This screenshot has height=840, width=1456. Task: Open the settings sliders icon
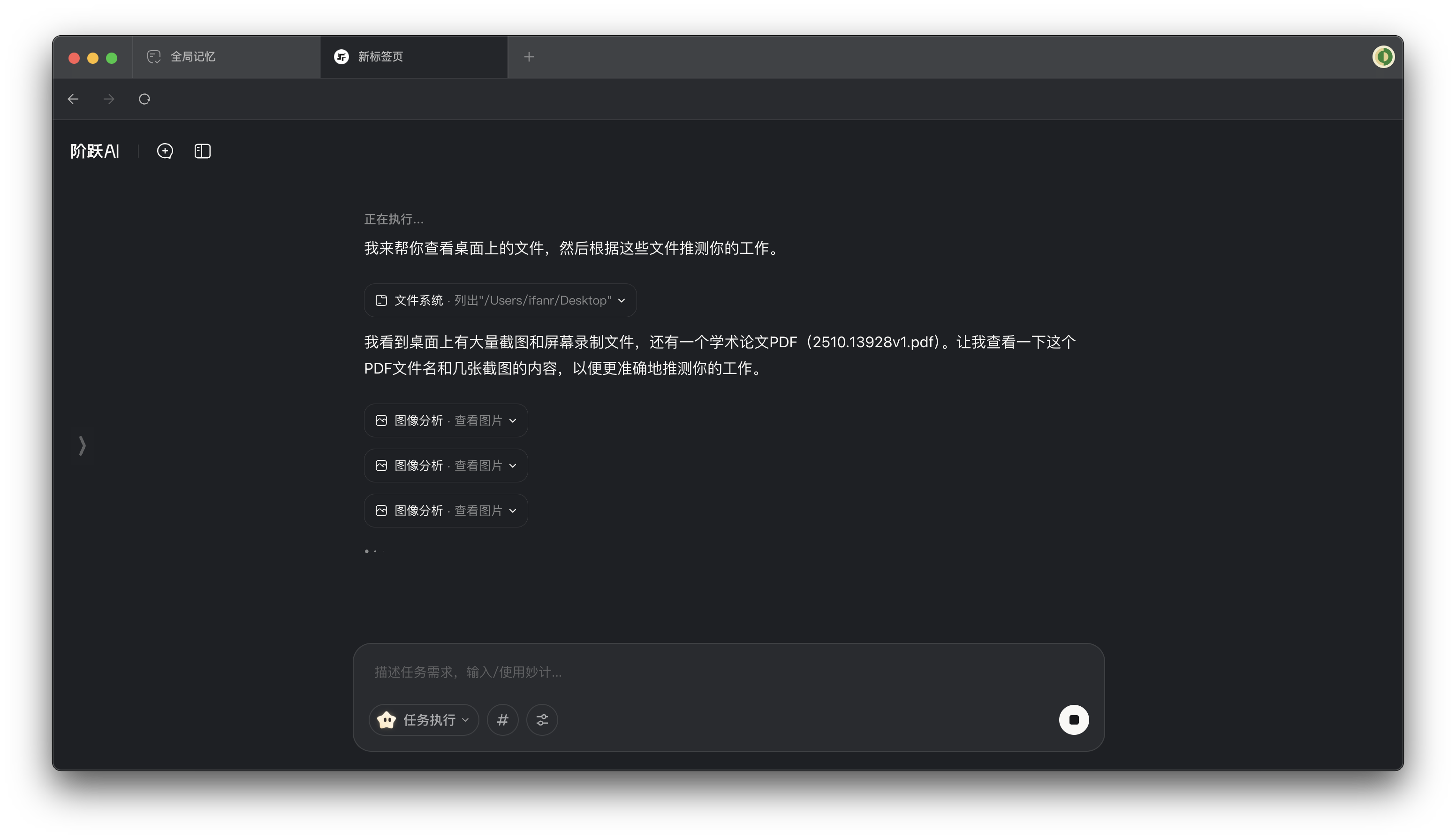[542, 720]
